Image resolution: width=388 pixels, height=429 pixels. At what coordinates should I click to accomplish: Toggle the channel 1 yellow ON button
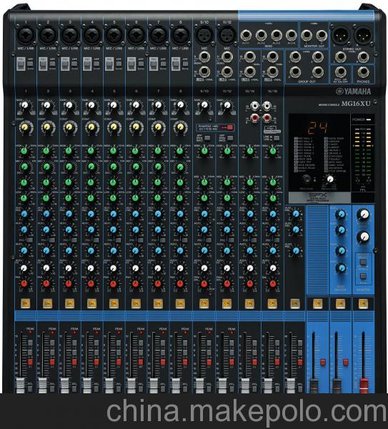tap(25, 303)
